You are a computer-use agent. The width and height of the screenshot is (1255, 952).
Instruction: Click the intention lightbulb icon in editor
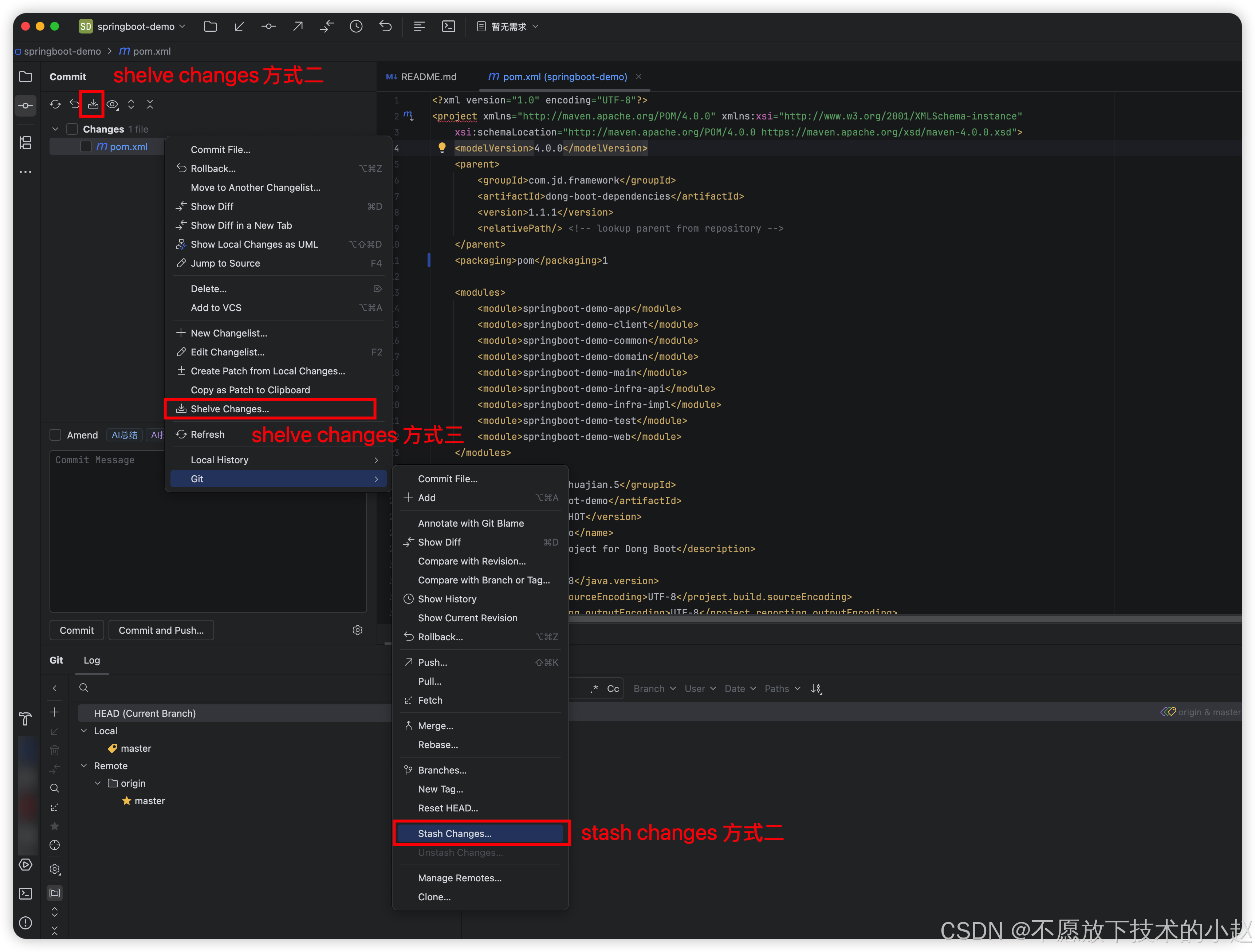(x=442, y=148)
